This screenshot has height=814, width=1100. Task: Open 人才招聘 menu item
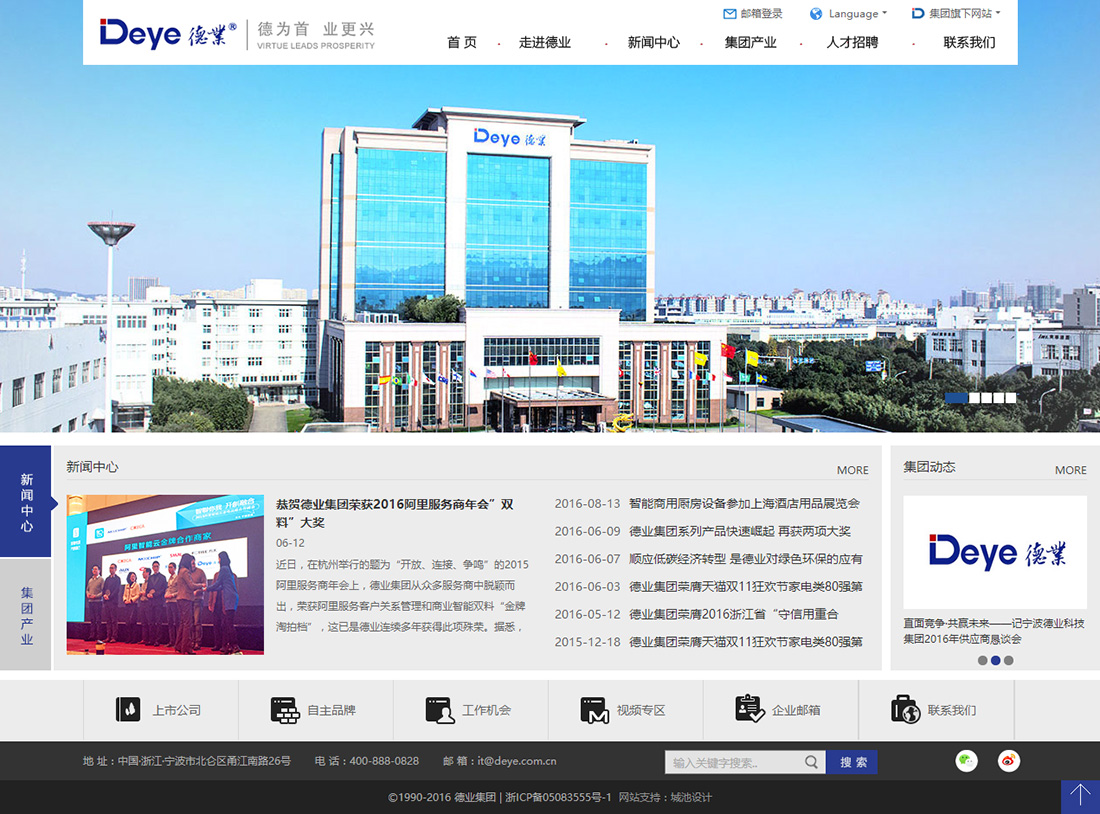[x=852, y=42]
